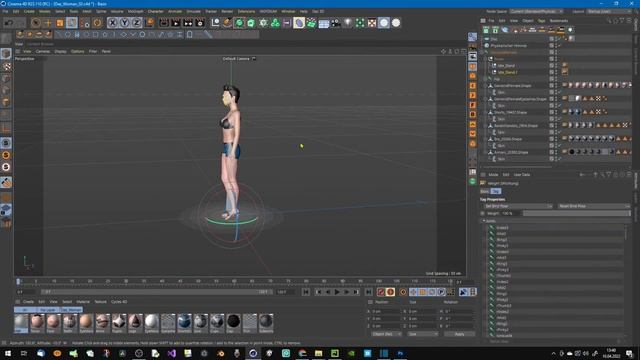Open the Size dropdown in coordinates panel
The width and height of the screenshot is (640, 360).
tap(422, 334)
